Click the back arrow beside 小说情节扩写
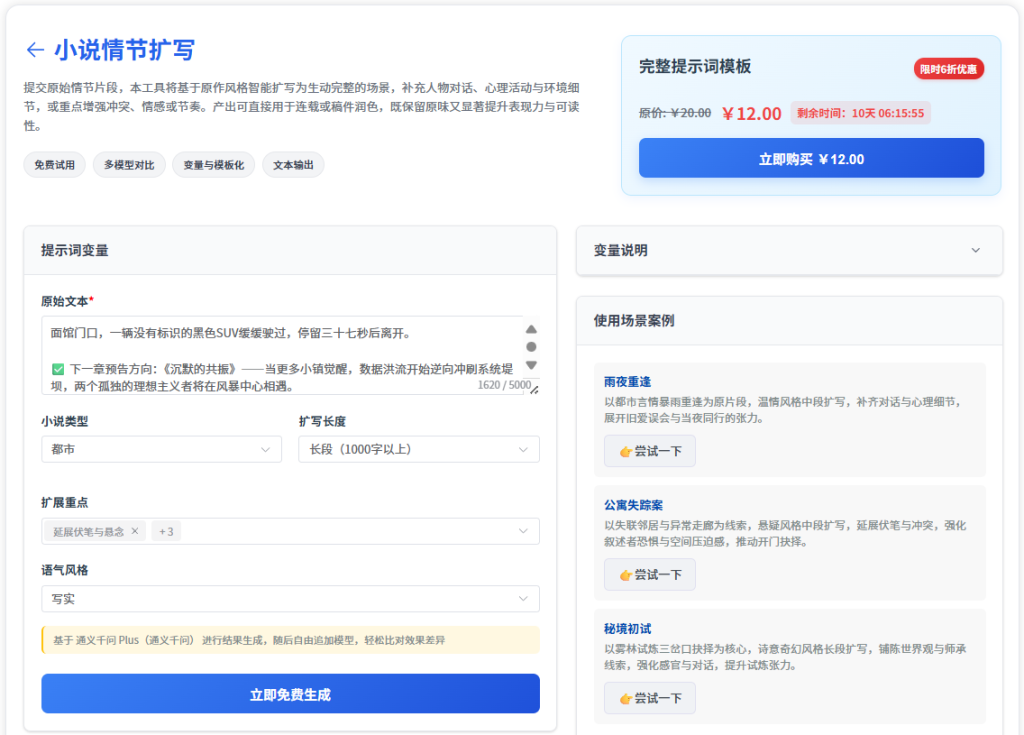Image resolution: width=1024 pixels, height=735 pixels. [x=35, y=50]
